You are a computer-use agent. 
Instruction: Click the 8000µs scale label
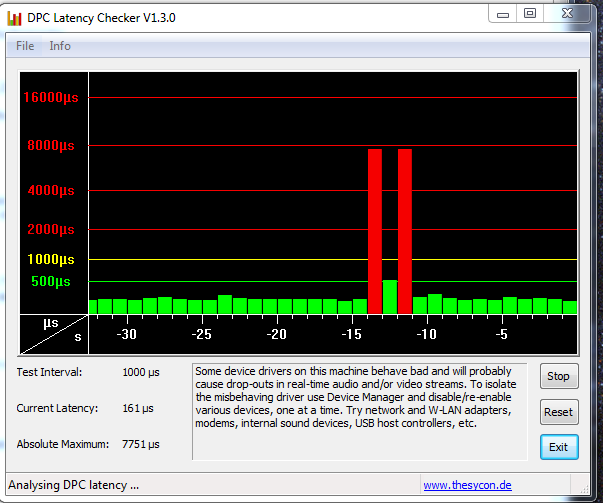click(51, 145)
